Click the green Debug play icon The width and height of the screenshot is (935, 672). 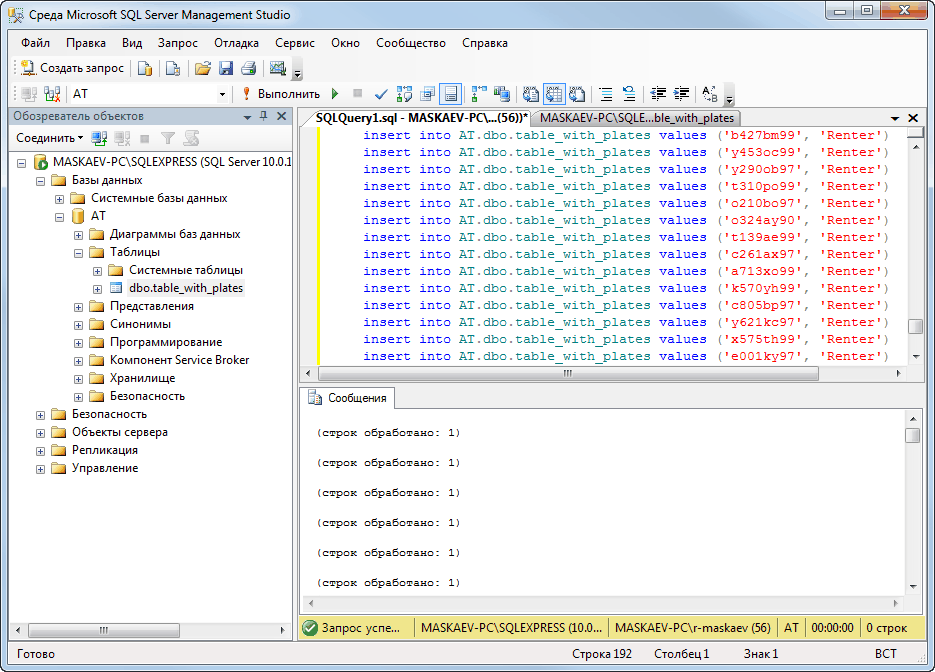(x=335, y=94)
